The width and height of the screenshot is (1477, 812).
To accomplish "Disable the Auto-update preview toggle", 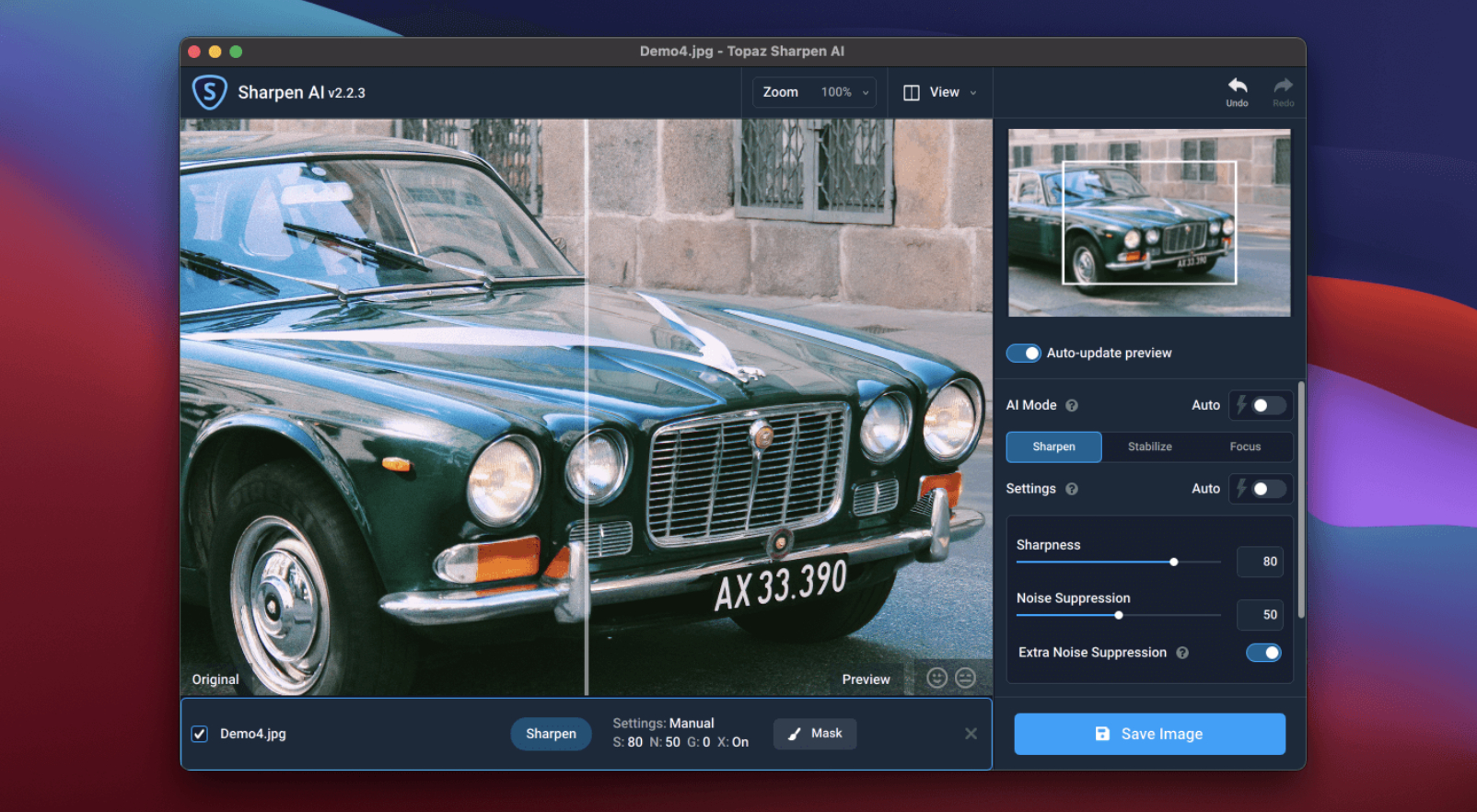I will click(1023, 354).
